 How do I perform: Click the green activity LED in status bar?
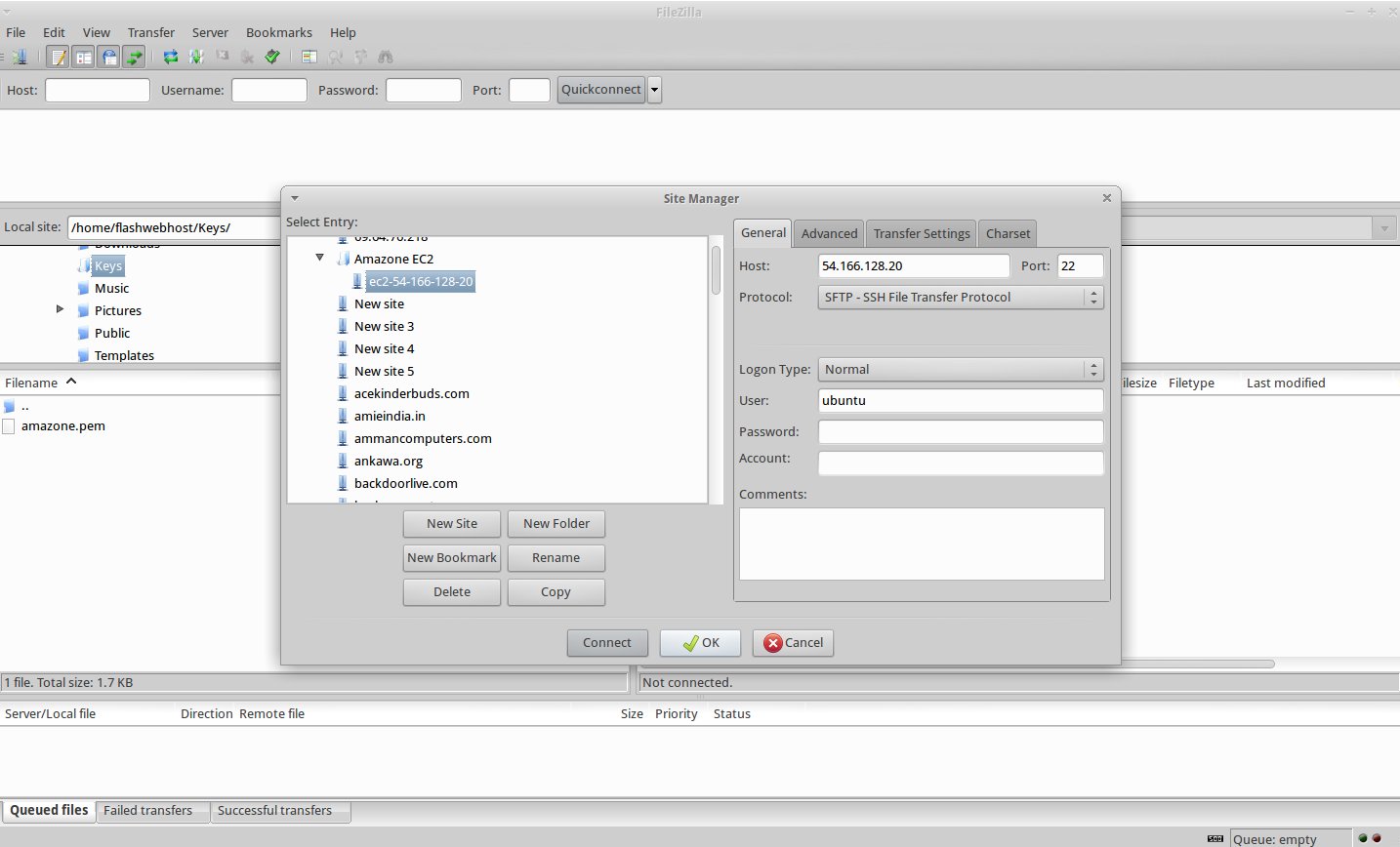(x=1363, y=838)
